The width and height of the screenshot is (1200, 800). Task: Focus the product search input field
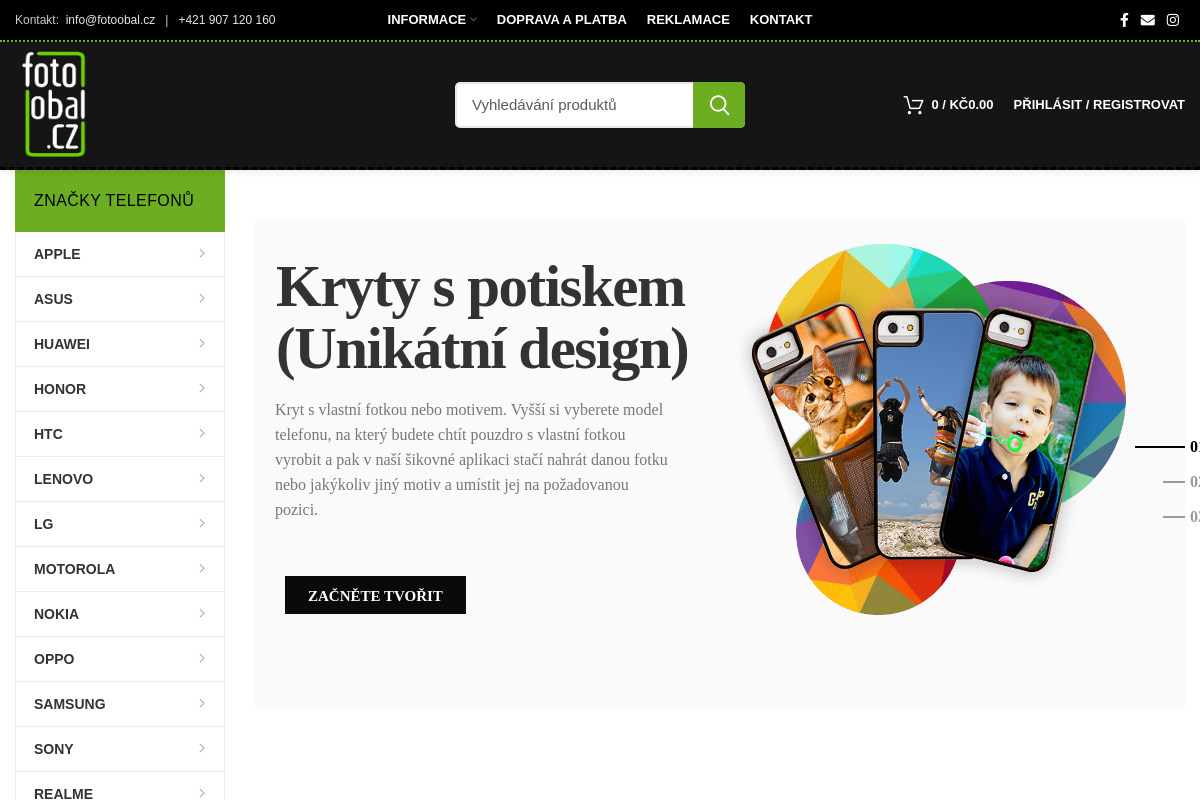(574, 105)
